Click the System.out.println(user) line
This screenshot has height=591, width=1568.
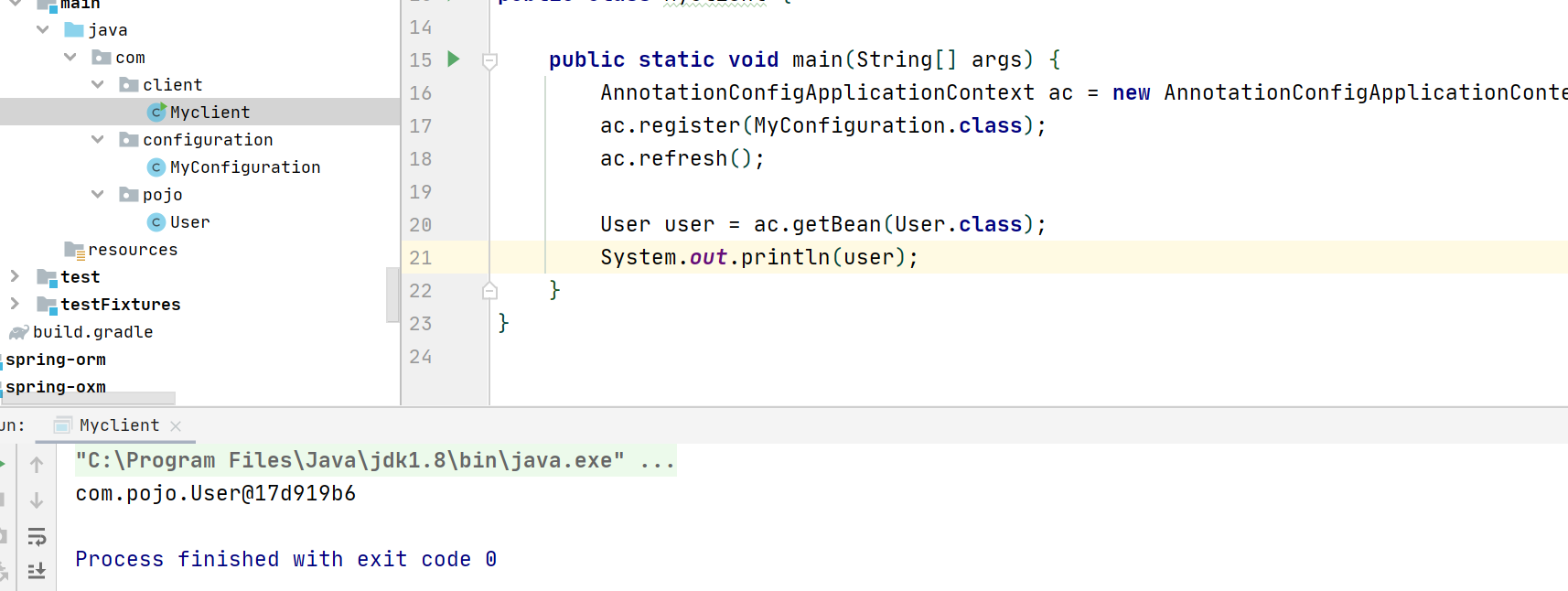pos(759,257)
